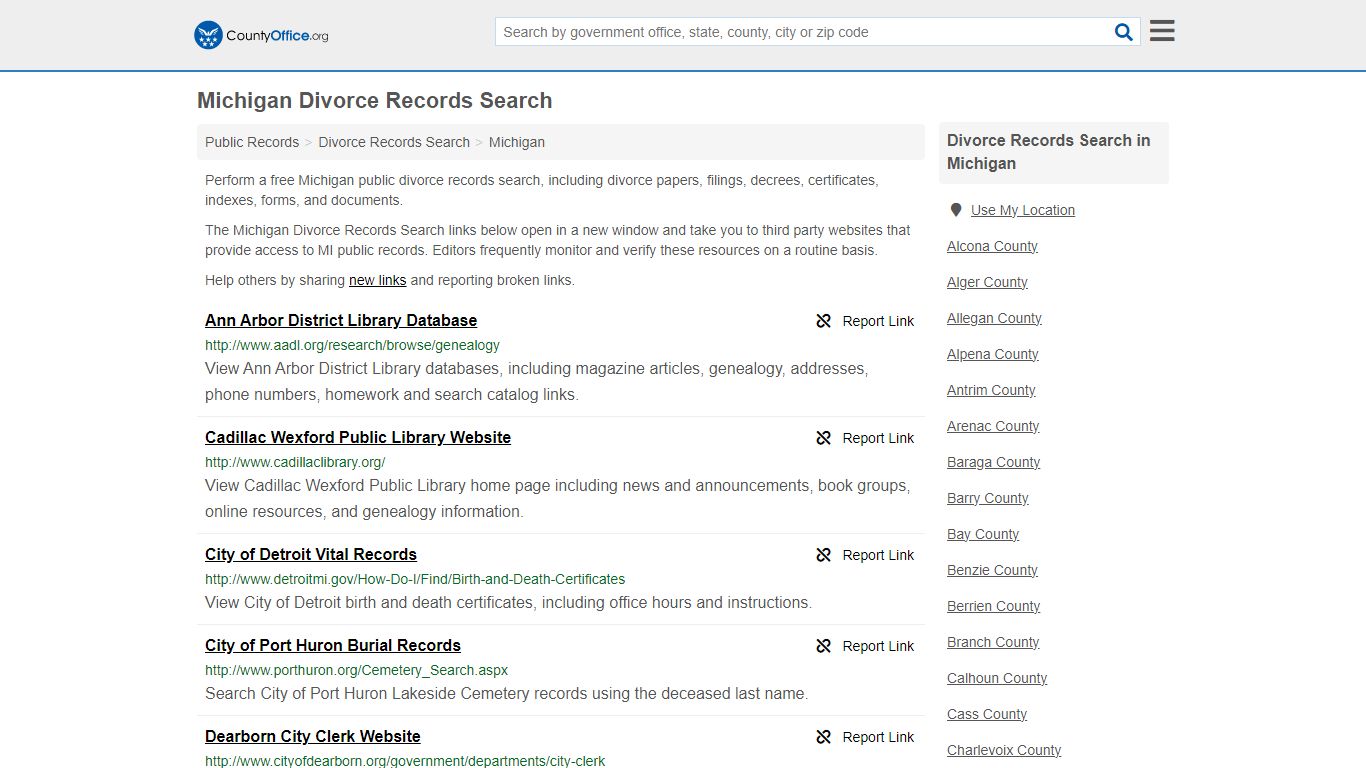Open the 'new links' hyperlink
Screen dimensions: 1366x768
point(378,280)
